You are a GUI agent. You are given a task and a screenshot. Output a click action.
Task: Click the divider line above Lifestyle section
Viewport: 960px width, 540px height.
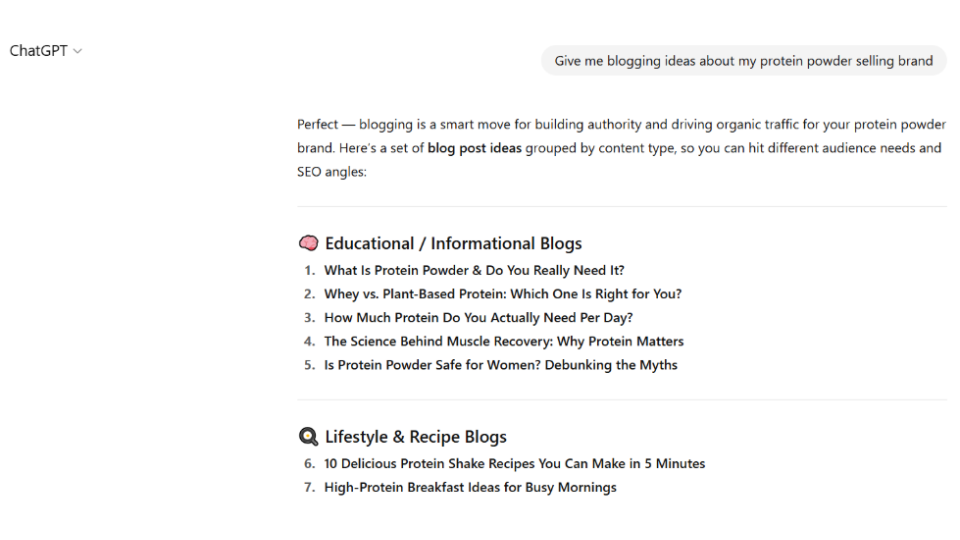coord(621,400)
